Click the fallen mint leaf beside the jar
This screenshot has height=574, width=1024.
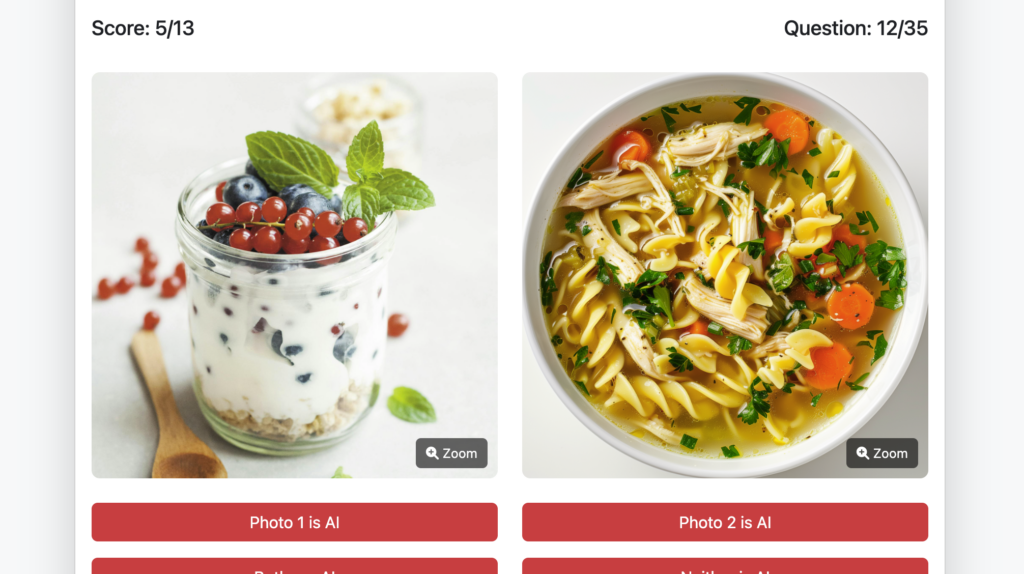point(411,404)
